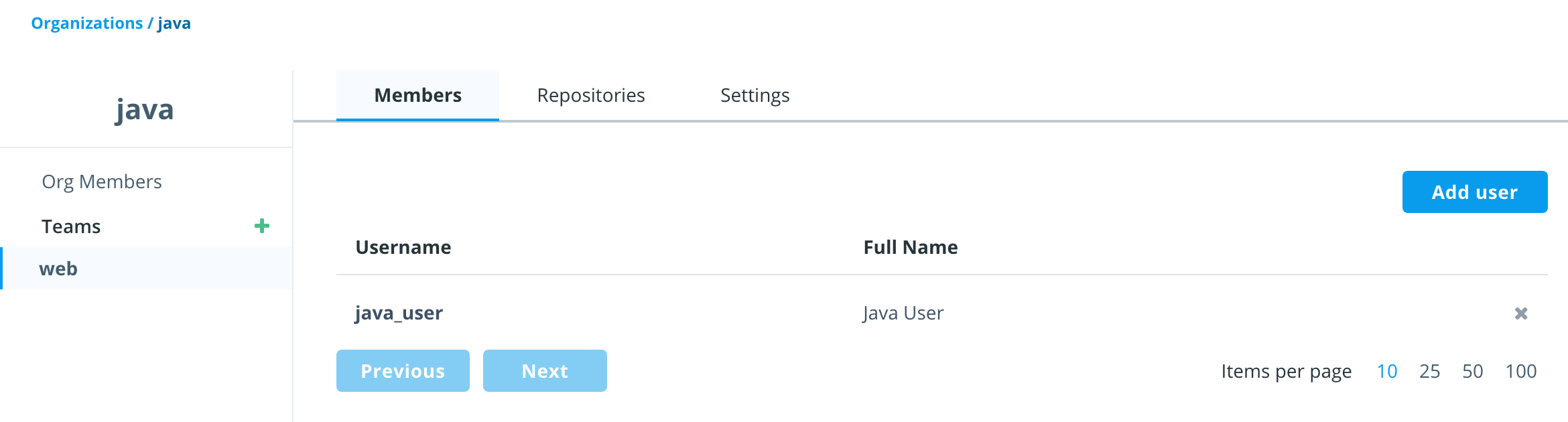
Task: Set items per page to 100
Action: [x=1521, y=371]
